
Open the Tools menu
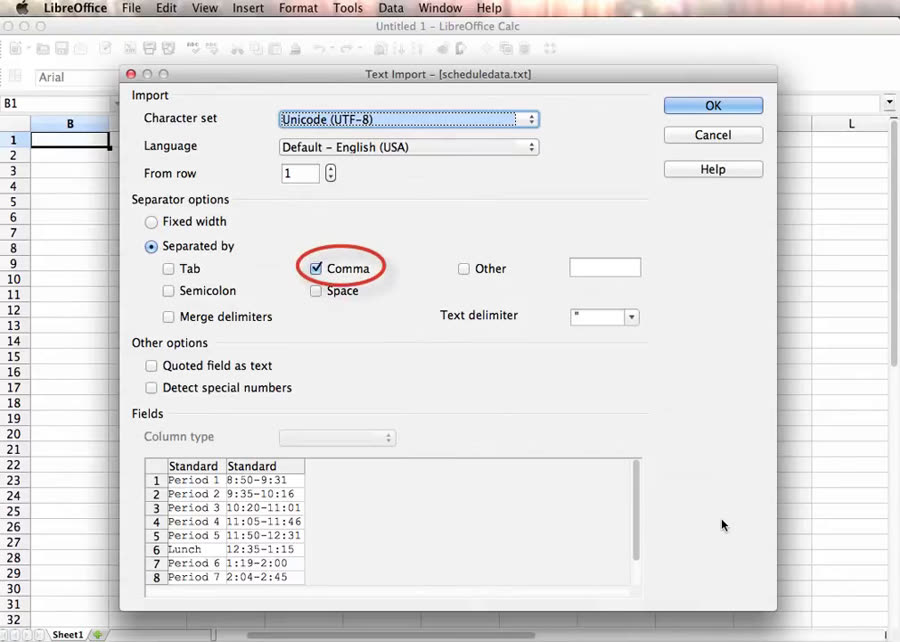pos(348,8)
